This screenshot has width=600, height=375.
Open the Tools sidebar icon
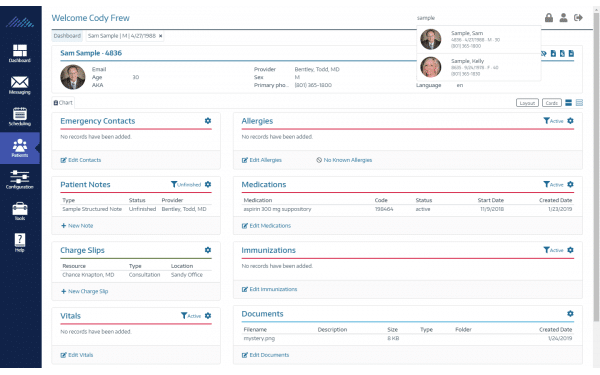[x=20, y=211]
